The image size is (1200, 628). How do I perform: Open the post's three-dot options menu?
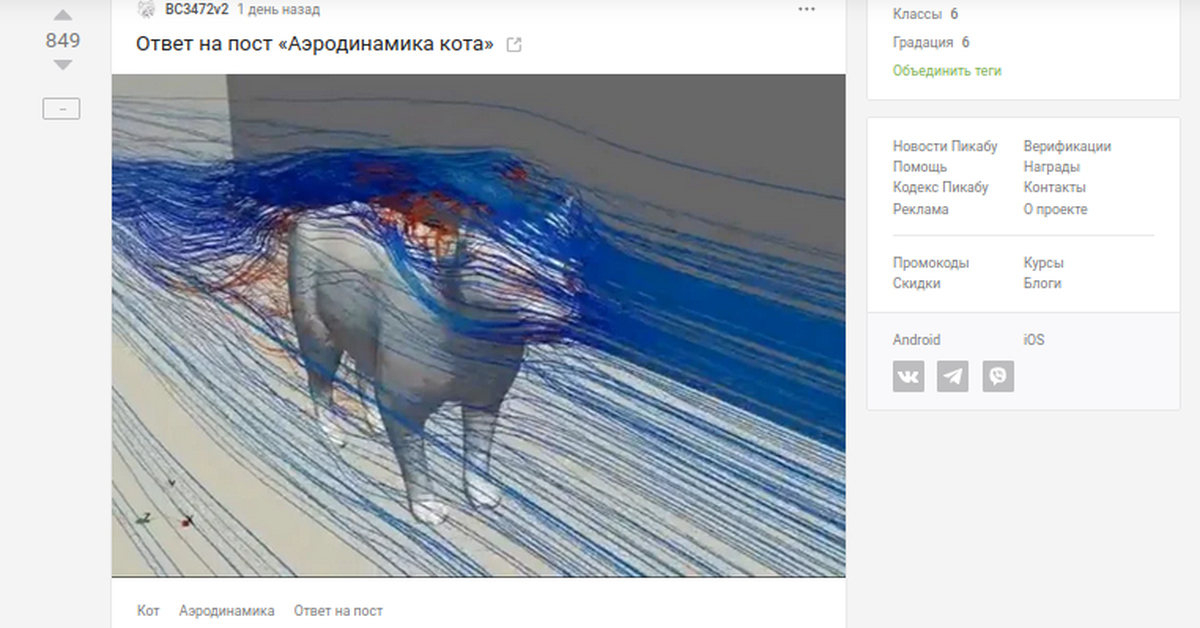pos(807,10)
